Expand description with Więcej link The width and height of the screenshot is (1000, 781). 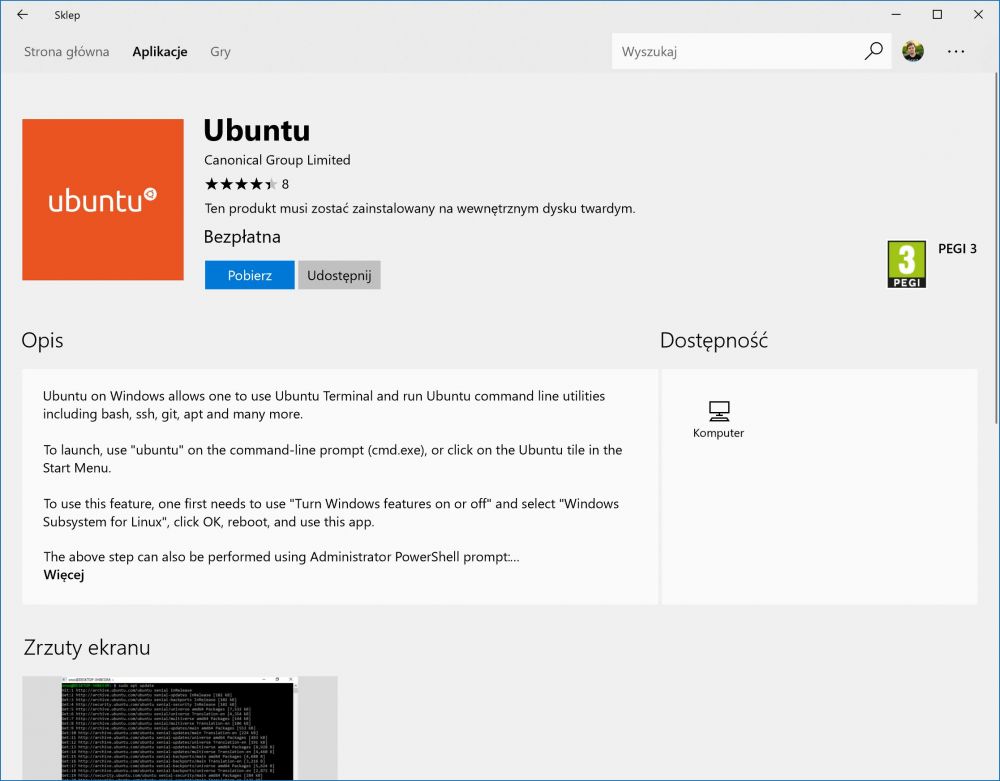[x=64, y=574]
